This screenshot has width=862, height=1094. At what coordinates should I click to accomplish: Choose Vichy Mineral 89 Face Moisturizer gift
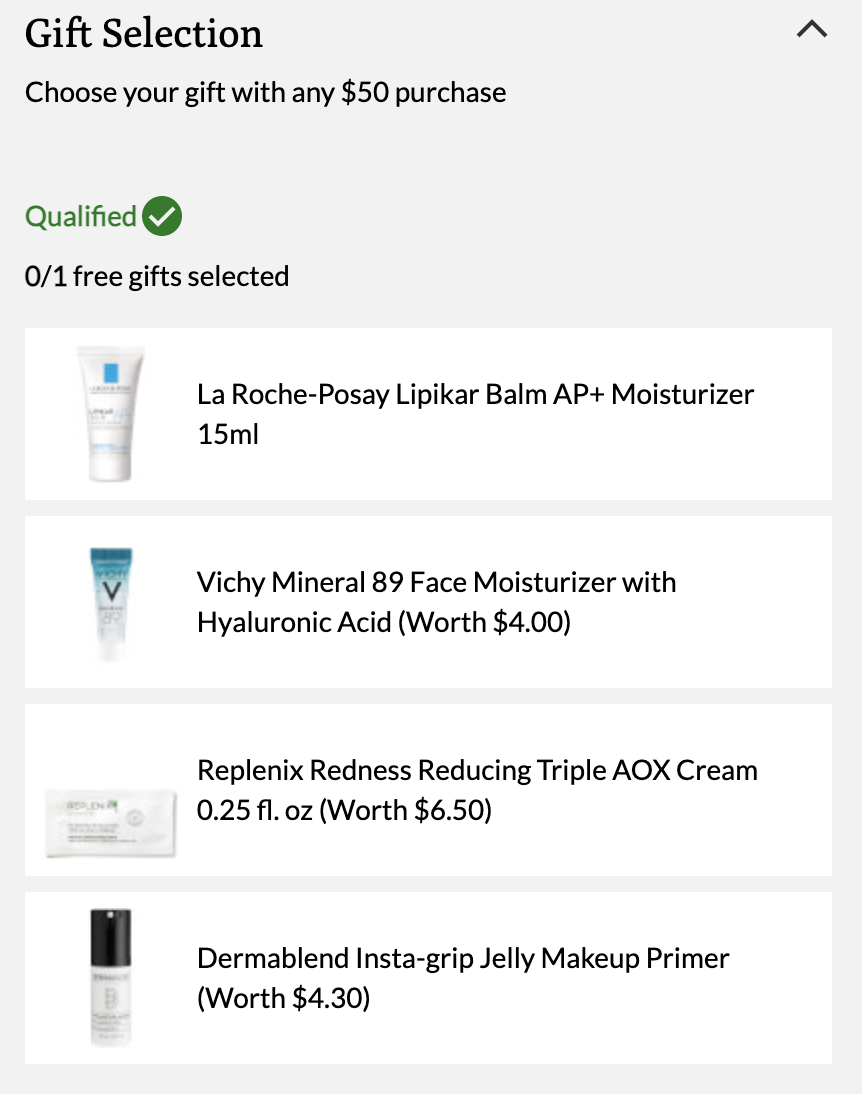tap(428, 602)
